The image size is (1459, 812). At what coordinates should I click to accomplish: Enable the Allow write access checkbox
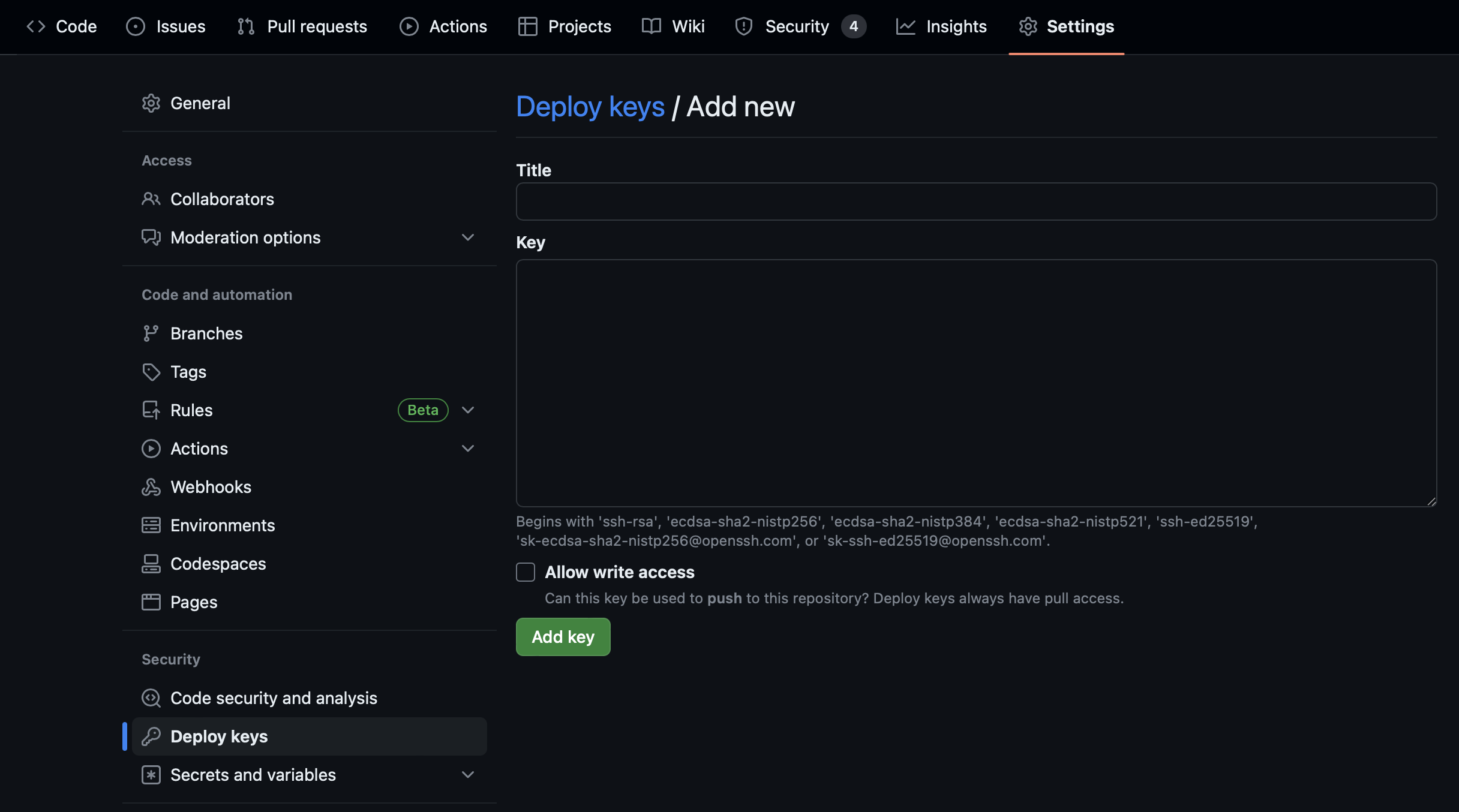[526, 572]
